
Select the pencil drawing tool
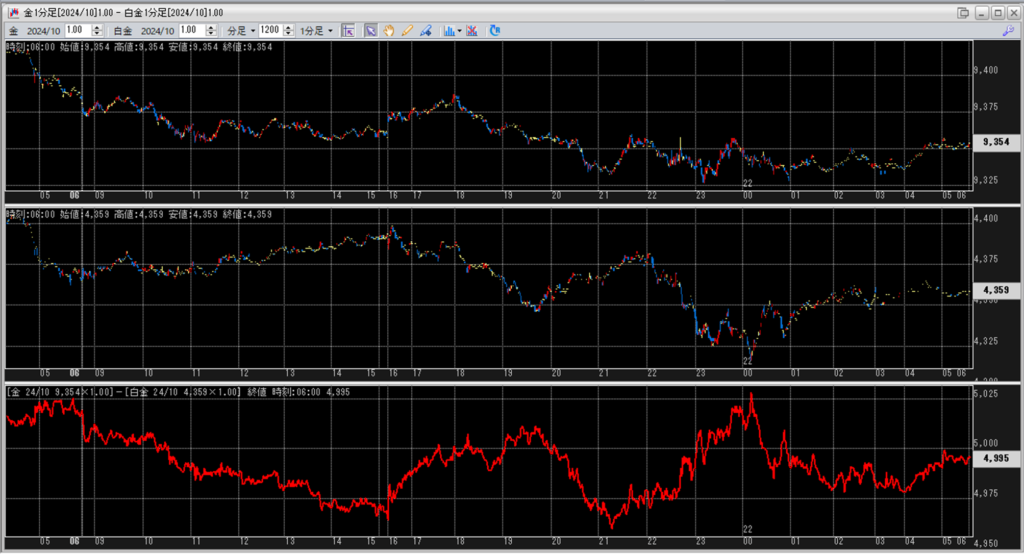coord(406,31)
